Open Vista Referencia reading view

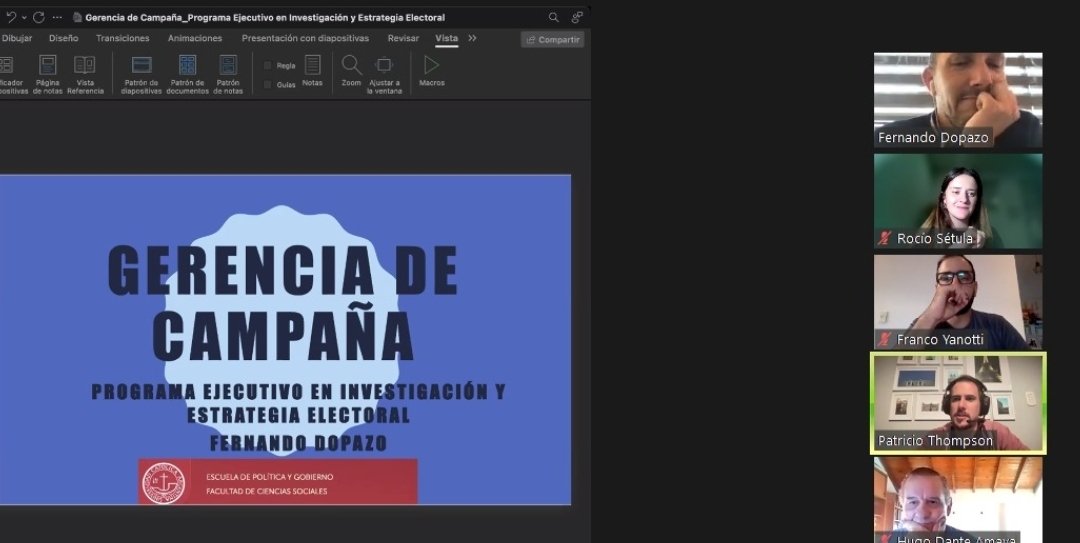tap(85, 74)
